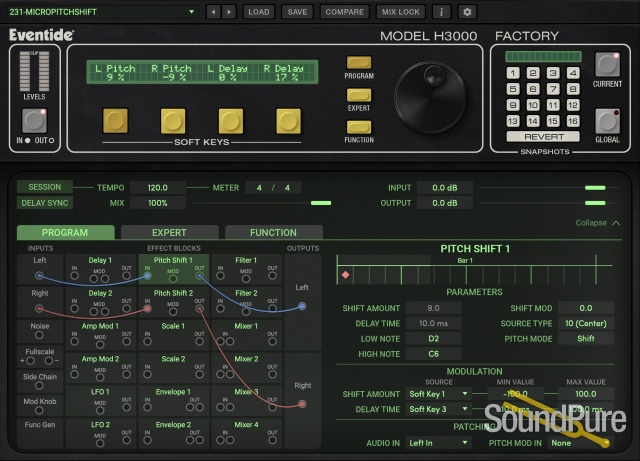Click the Mix level slider

click(320, 203)
